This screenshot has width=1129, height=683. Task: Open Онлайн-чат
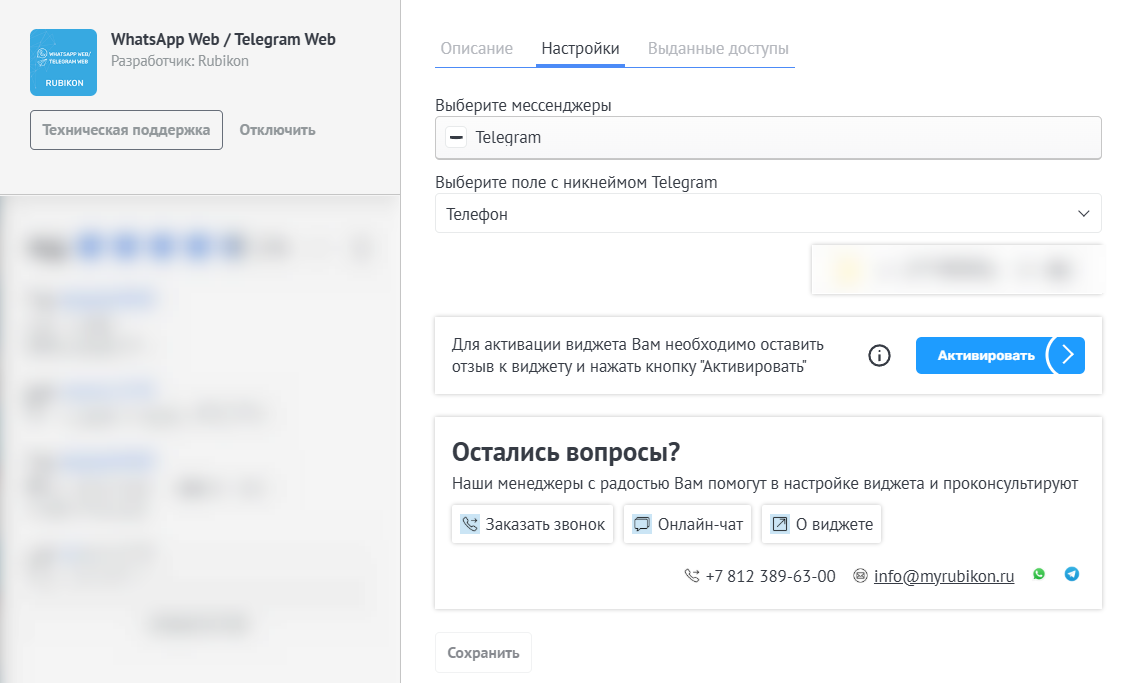(688, 524)
